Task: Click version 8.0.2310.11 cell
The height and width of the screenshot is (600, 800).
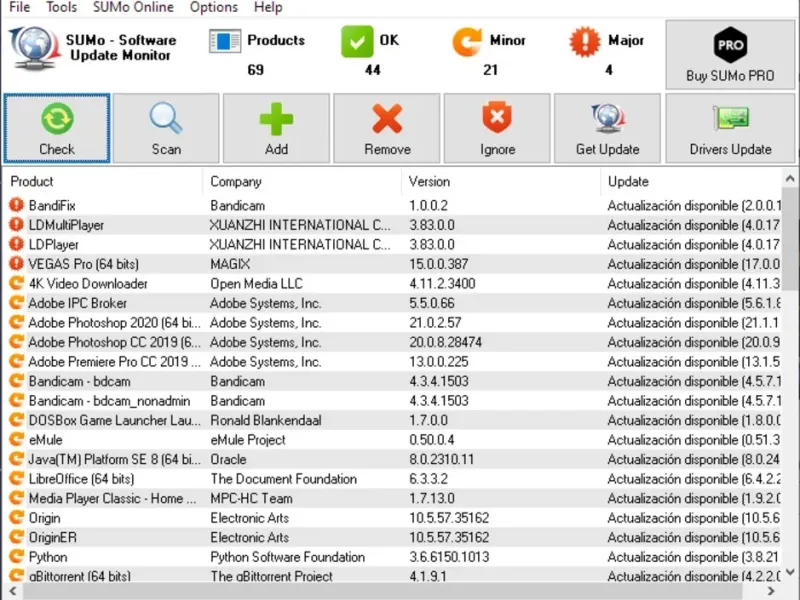Action: [441, 459]
